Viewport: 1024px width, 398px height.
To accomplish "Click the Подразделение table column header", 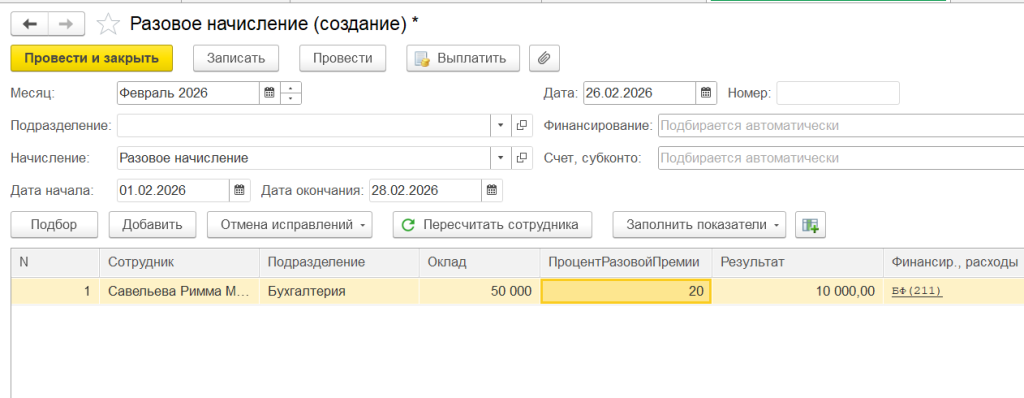I will coord(340,262).
